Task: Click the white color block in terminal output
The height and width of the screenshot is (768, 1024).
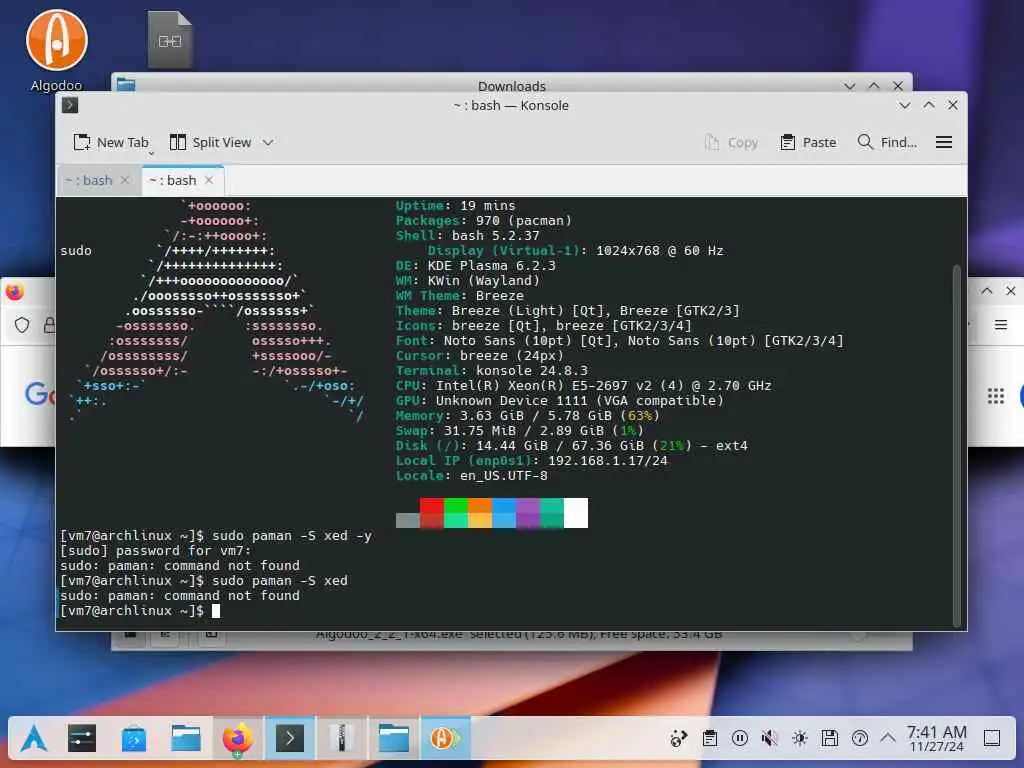Action: tap(575, 513)
